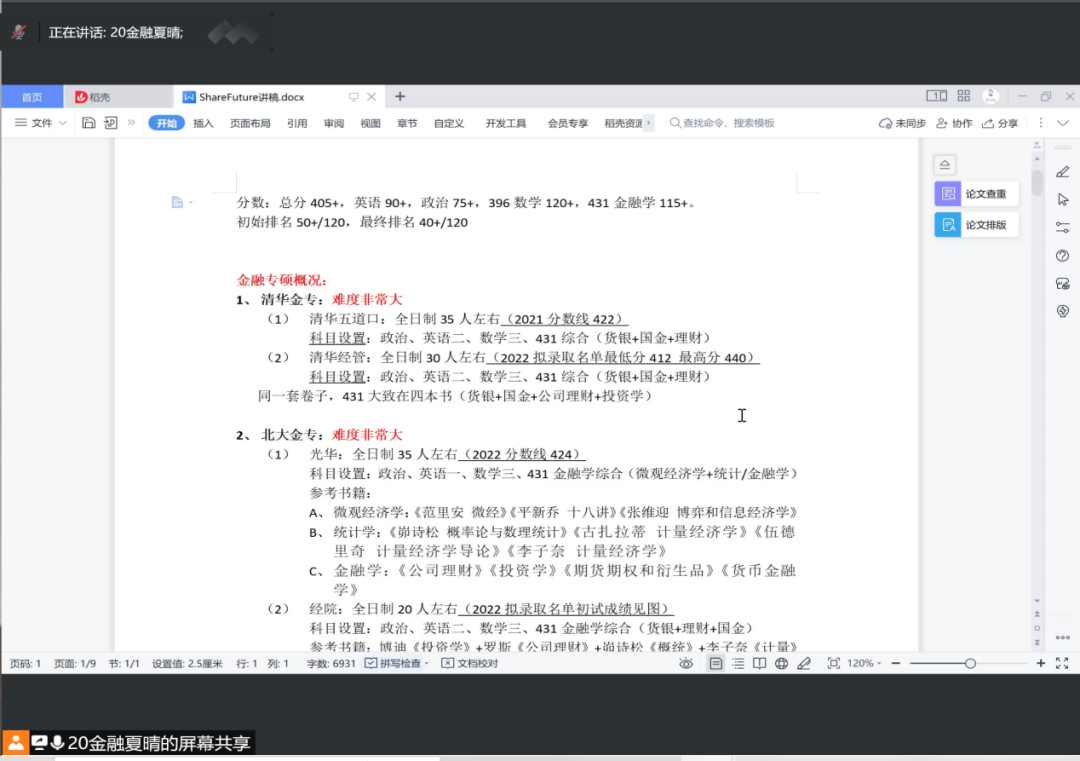Toggle eye protection mode in status bar
Viewport: 1080px width, 761px height.
click(686, 663)
